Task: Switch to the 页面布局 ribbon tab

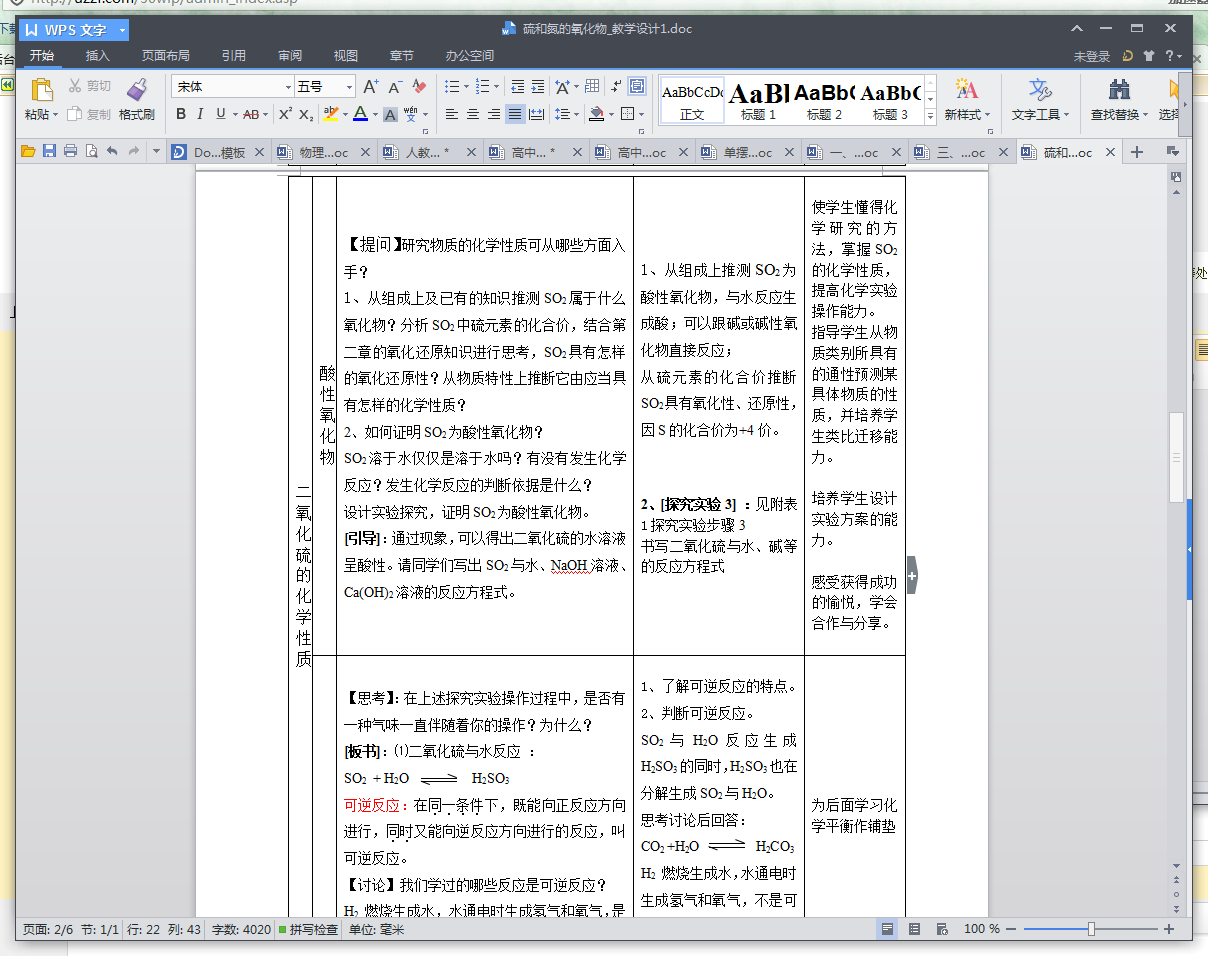Action: (166, 56)
